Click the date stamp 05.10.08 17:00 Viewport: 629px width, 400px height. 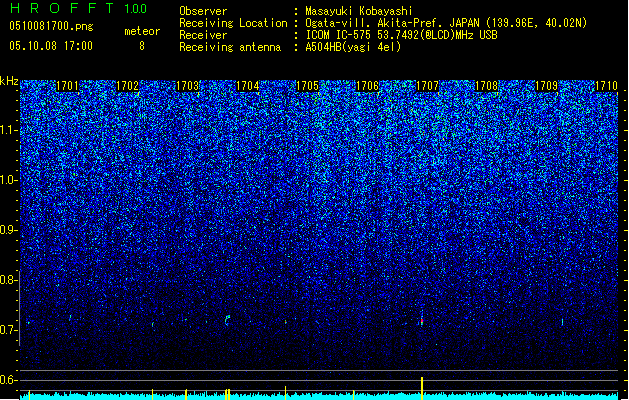pyautogui.click(x=51, y=46)
